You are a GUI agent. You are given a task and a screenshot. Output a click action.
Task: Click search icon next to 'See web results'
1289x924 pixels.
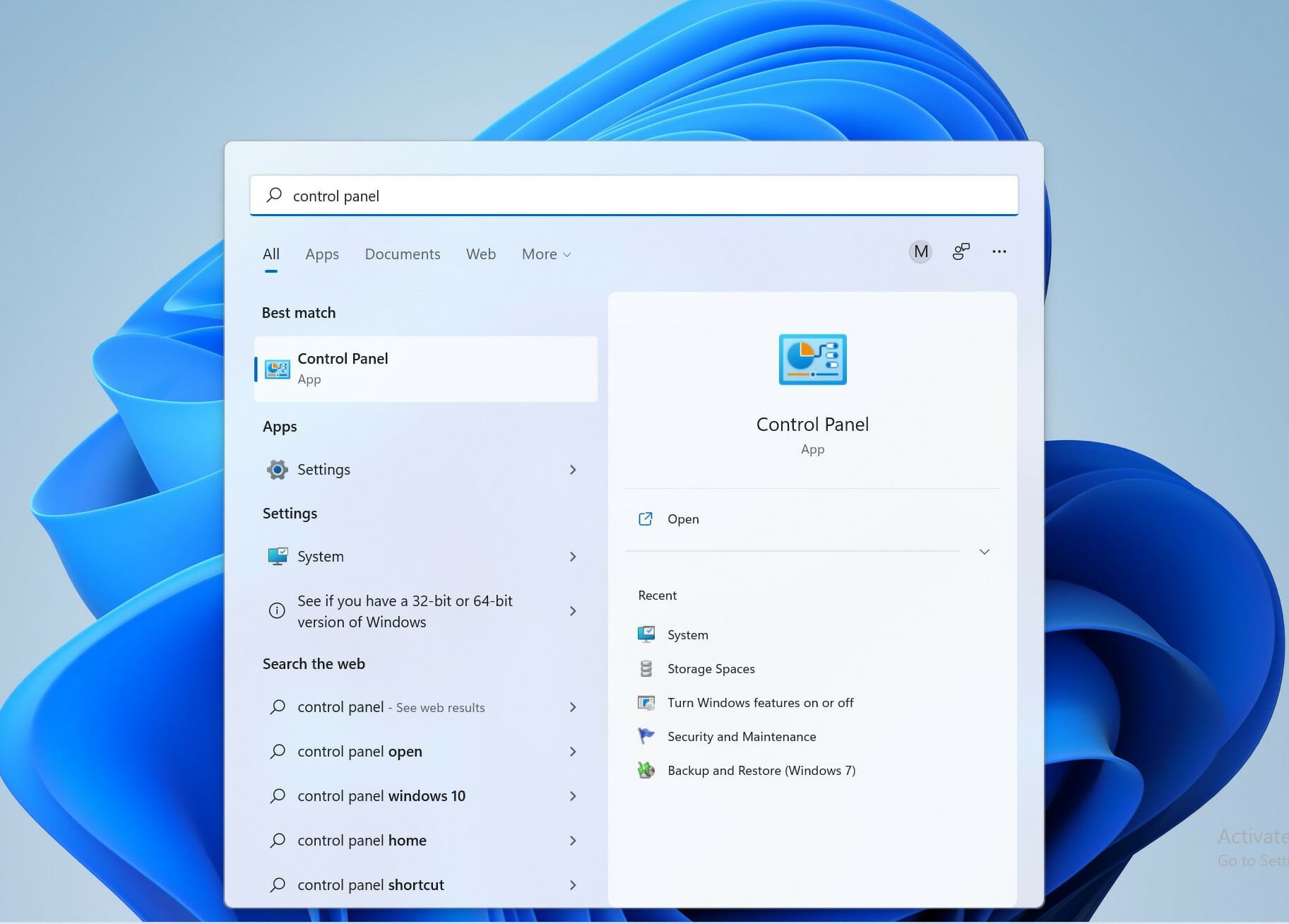[278, 706]
